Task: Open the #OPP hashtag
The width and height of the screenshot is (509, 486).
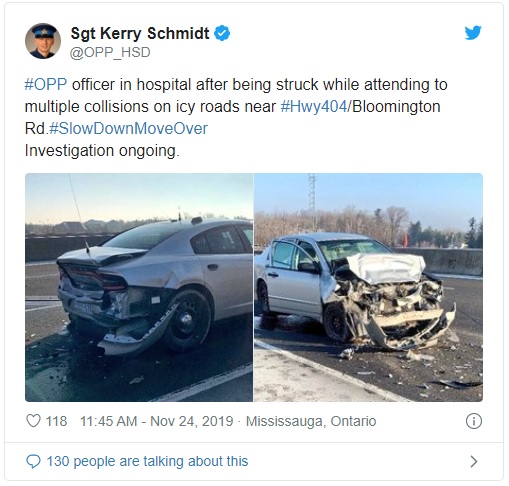Action: pyautogui.click(x=46, y=84)
